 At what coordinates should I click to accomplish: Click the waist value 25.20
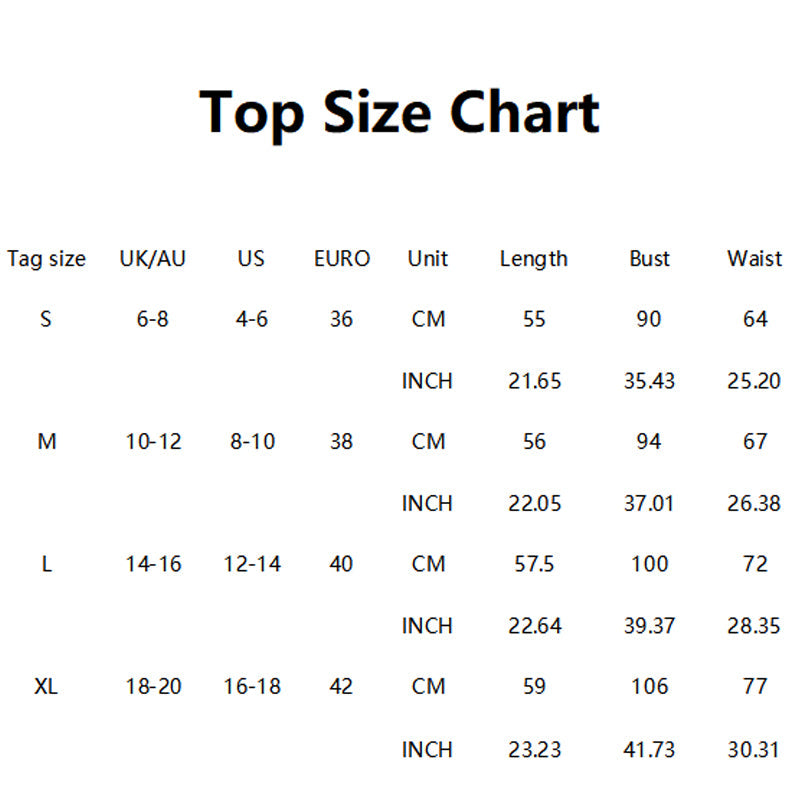754,381
